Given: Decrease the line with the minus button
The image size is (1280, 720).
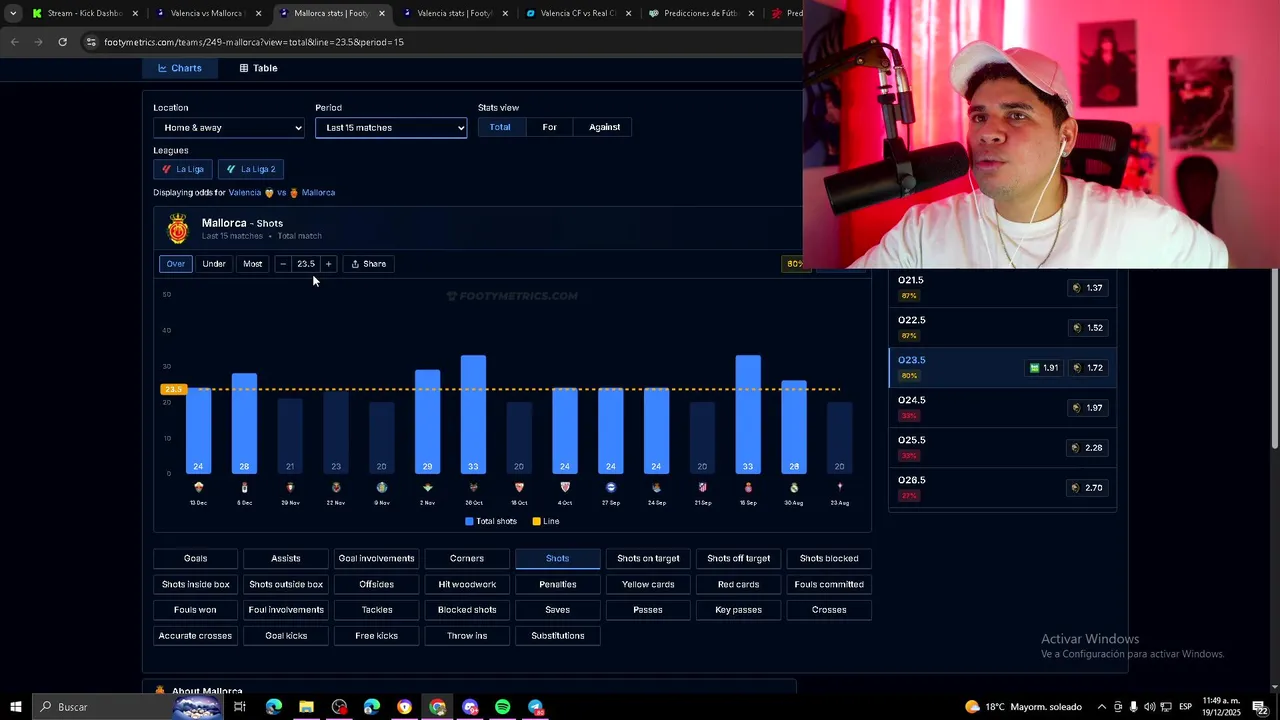Looking at the screenshot, I should [x=283, y=264].
